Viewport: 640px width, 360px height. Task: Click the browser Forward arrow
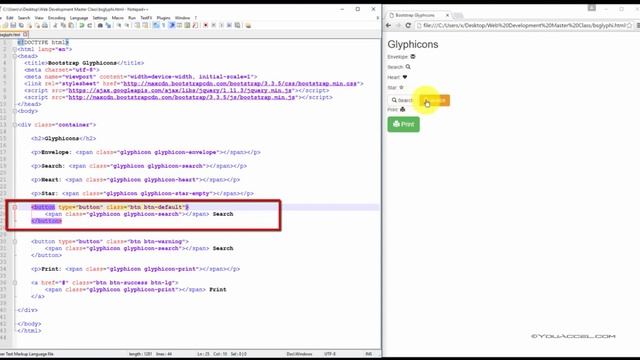point(398,25)
